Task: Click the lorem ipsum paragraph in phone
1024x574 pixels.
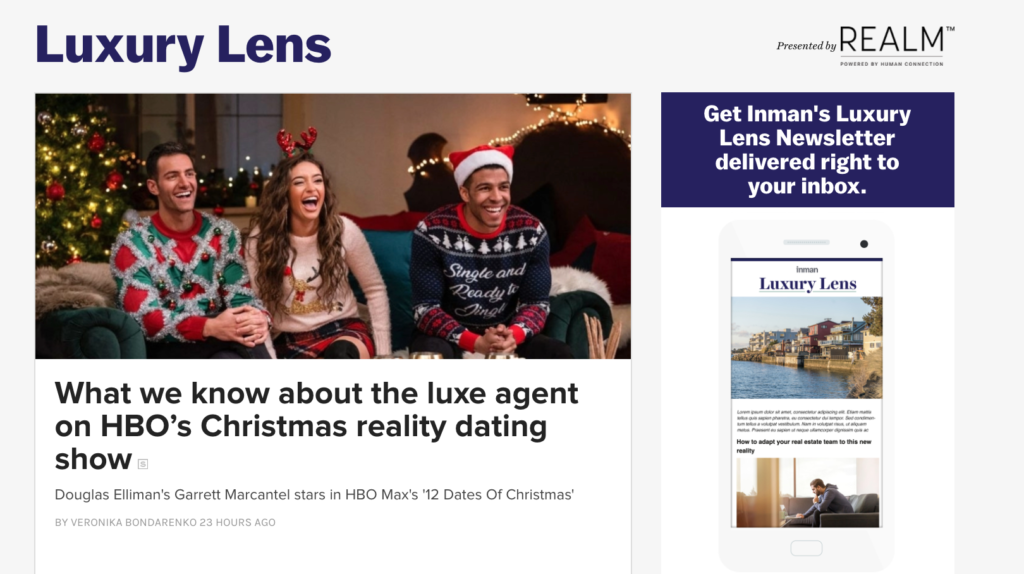Action: 804,421
